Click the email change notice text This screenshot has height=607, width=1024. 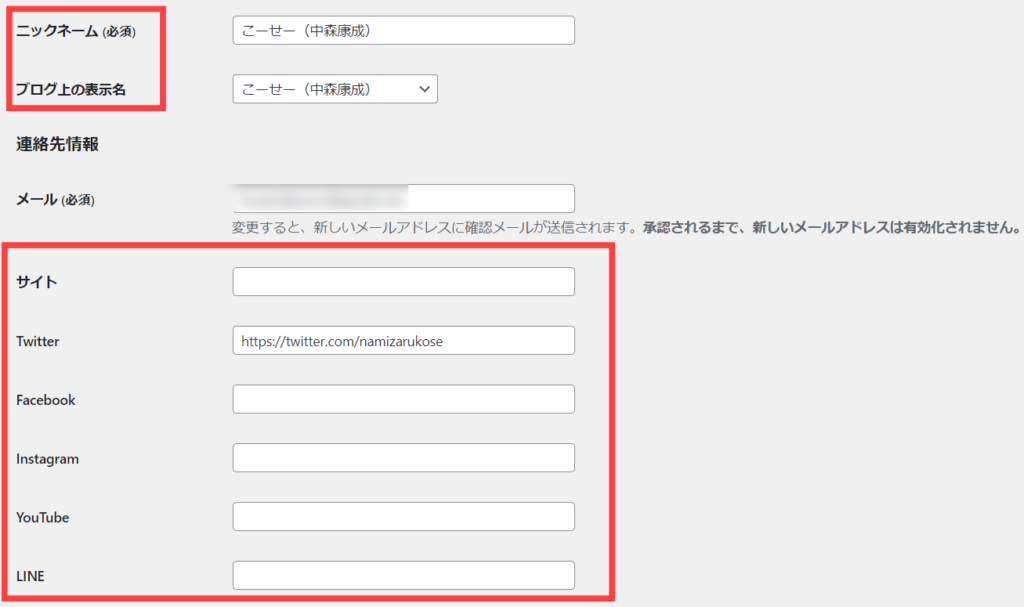[626, 227]
